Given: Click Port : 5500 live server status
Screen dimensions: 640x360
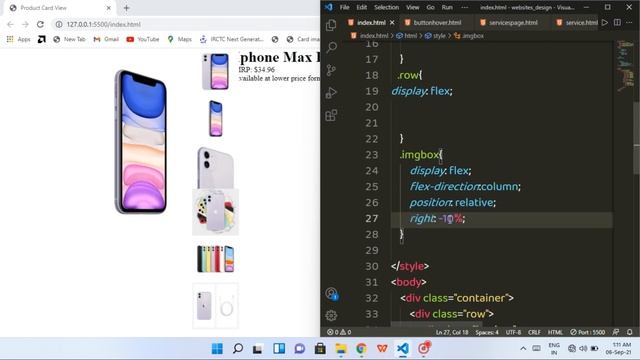Looking at the screenshot, I should coord(587,332).
